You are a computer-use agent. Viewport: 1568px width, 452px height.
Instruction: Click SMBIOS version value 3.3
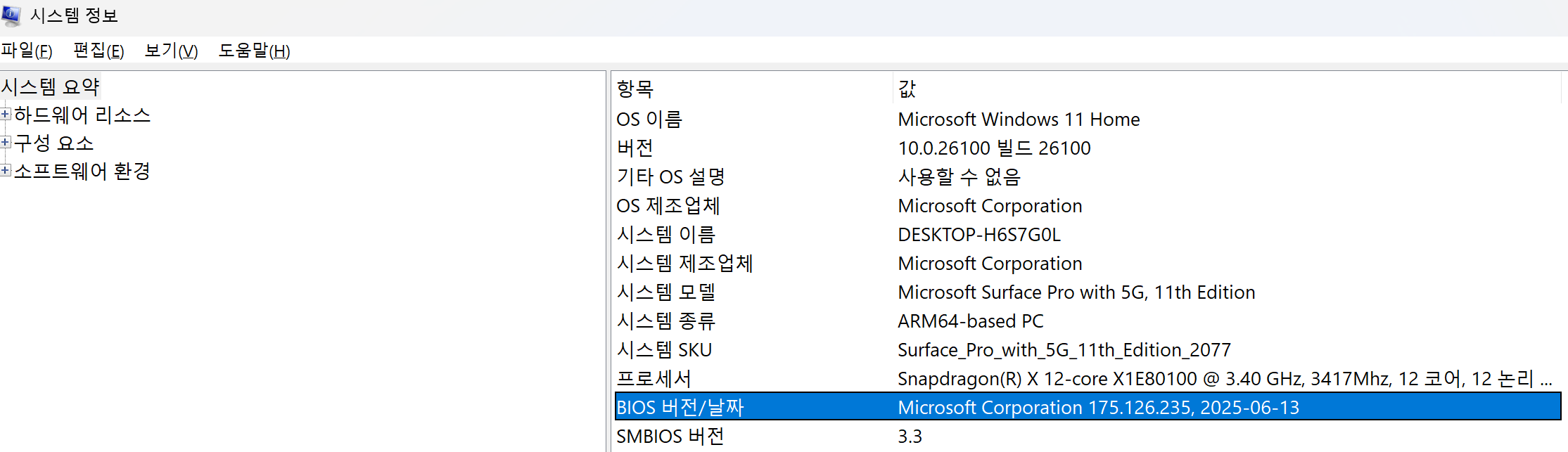pyautogui.click(x=910, y=436)
